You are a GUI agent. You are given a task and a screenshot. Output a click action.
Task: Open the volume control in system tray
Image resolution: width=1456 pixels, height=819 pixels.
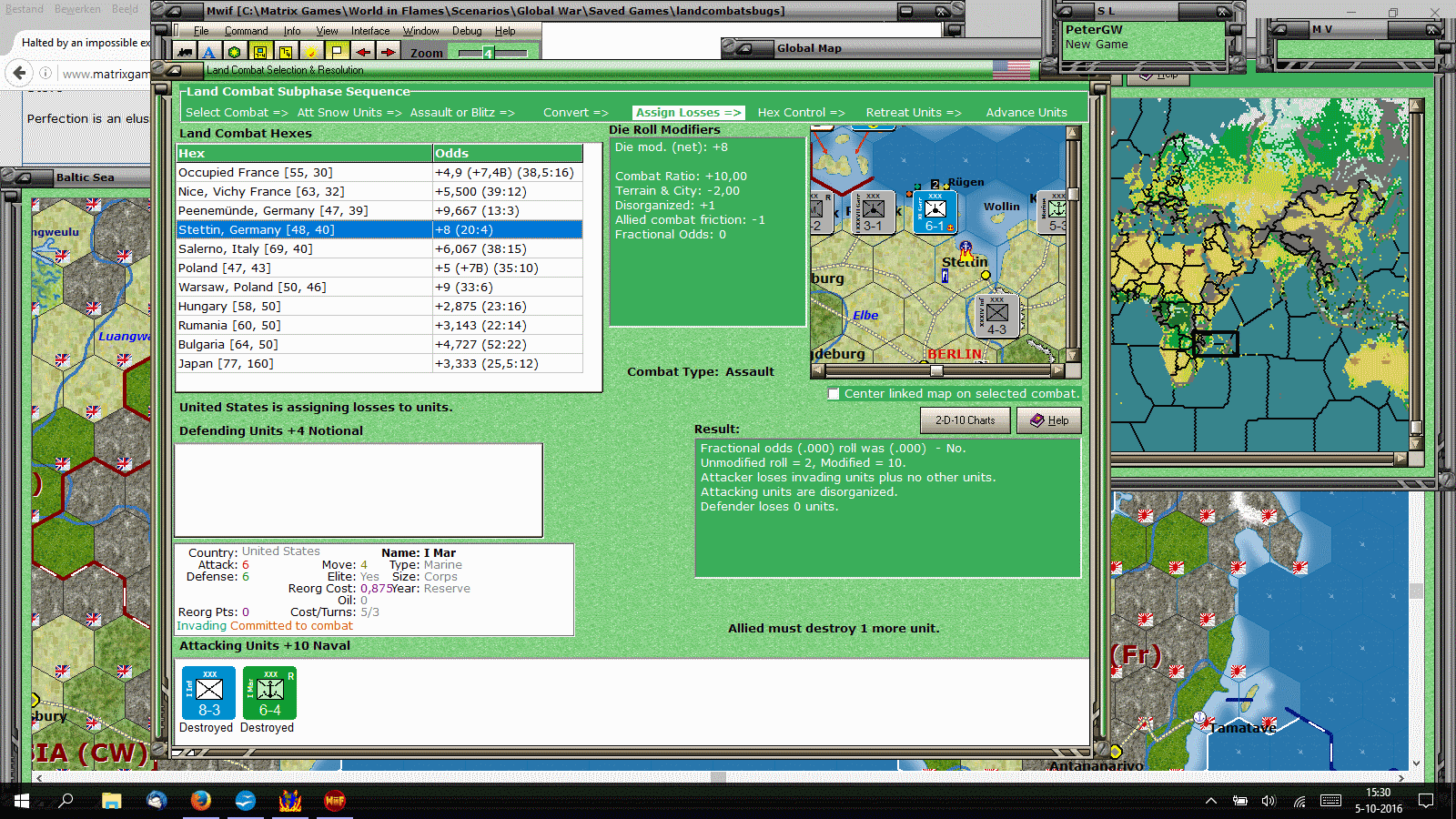pos(1269,801)
